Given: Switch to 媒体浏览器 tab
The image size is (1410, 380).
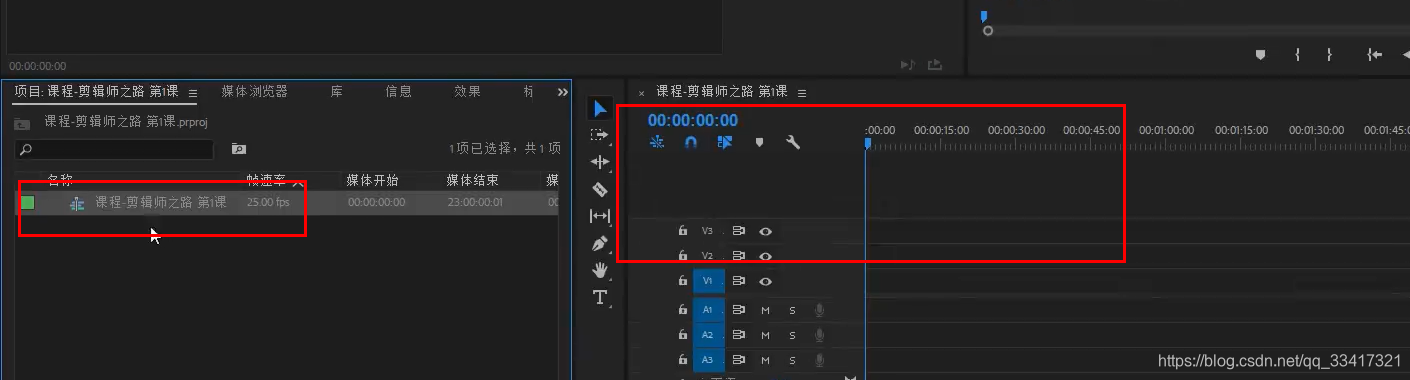Looking at the screenshot, I should click(x=254, y=91).
